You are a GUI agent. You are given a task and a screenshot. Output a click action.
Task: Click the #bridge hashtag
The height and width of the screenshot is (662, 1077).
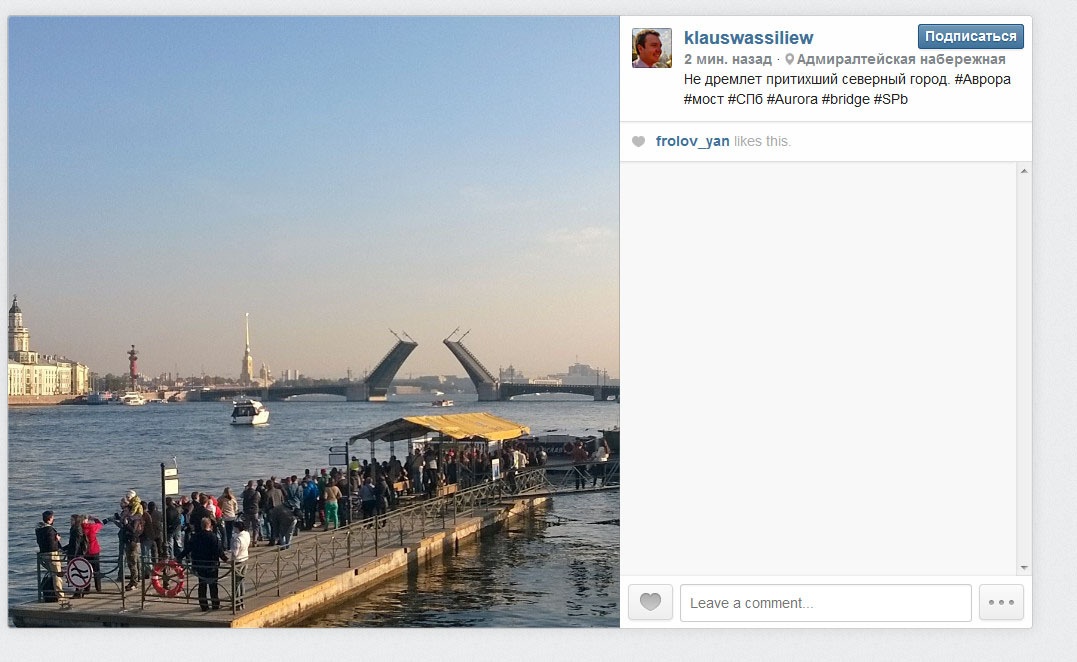[x=846, y=99]
